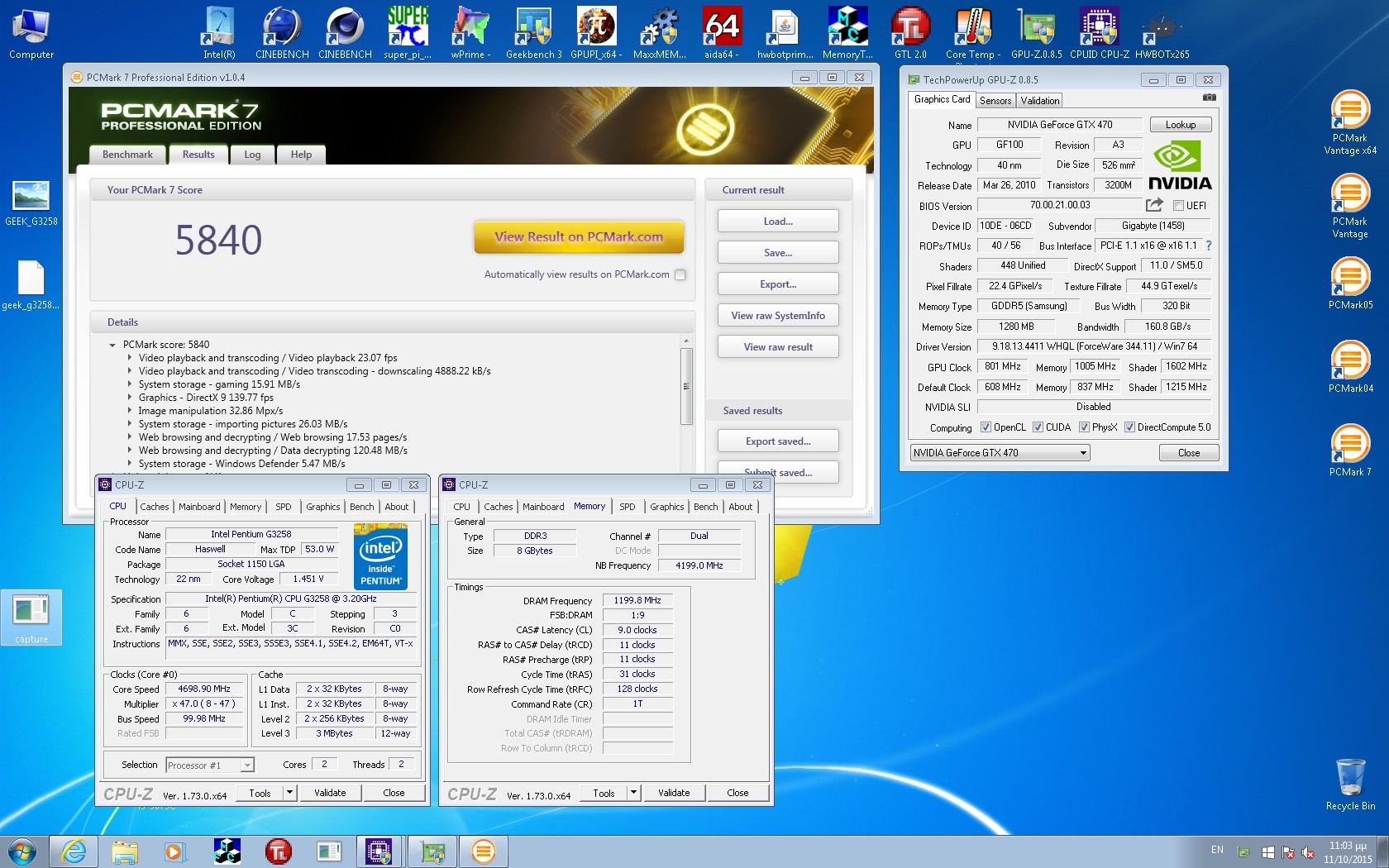
Task: Click the Export saved... button
Action: pyautogui.click(x=778, y=441)
